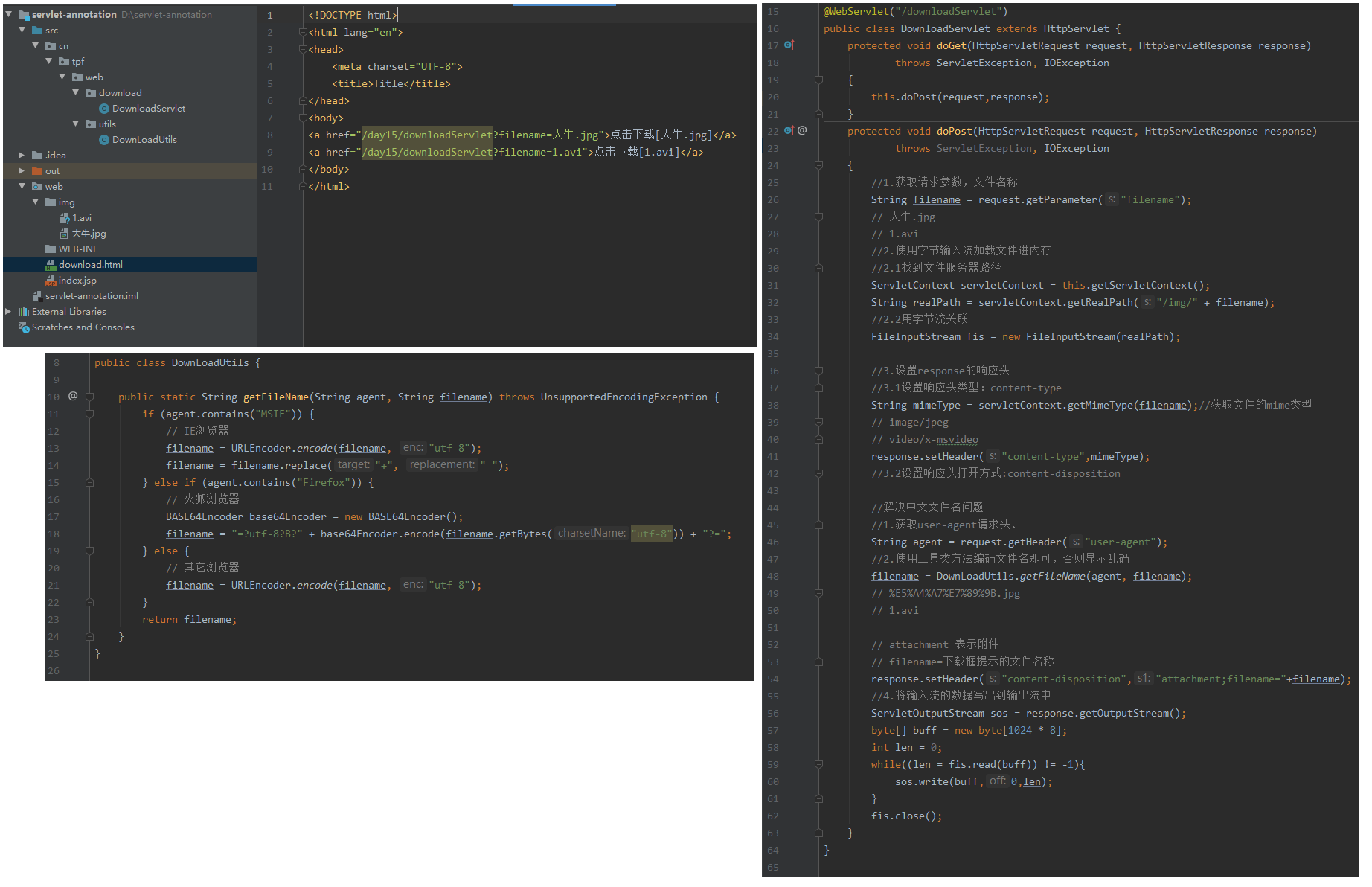This screenshot has width=1372, height=887.
Task: Fold the body tag on line 7
Action: 303,118
